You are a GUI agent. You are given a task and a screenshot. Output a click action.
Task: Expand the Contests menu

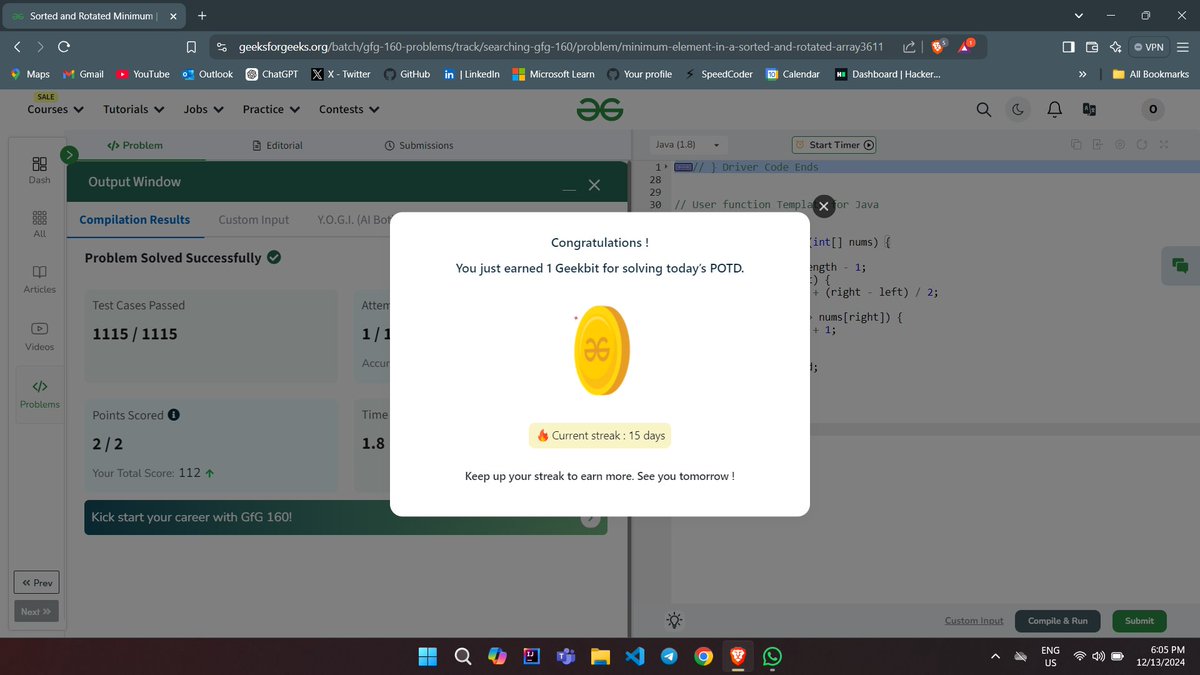tap(349, 109)
